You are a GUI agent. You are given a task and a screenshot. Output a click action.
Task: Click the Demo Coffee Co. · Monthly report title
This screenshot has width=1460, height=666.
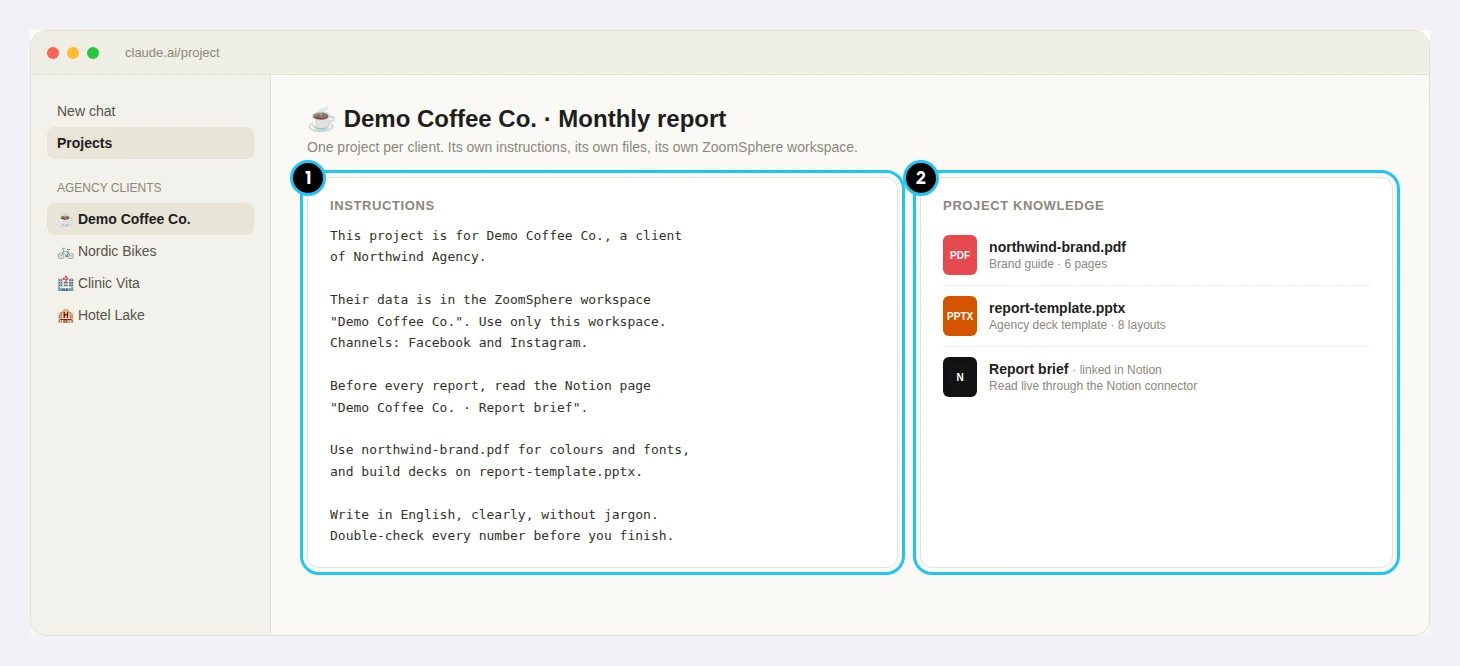click(535, 119)
